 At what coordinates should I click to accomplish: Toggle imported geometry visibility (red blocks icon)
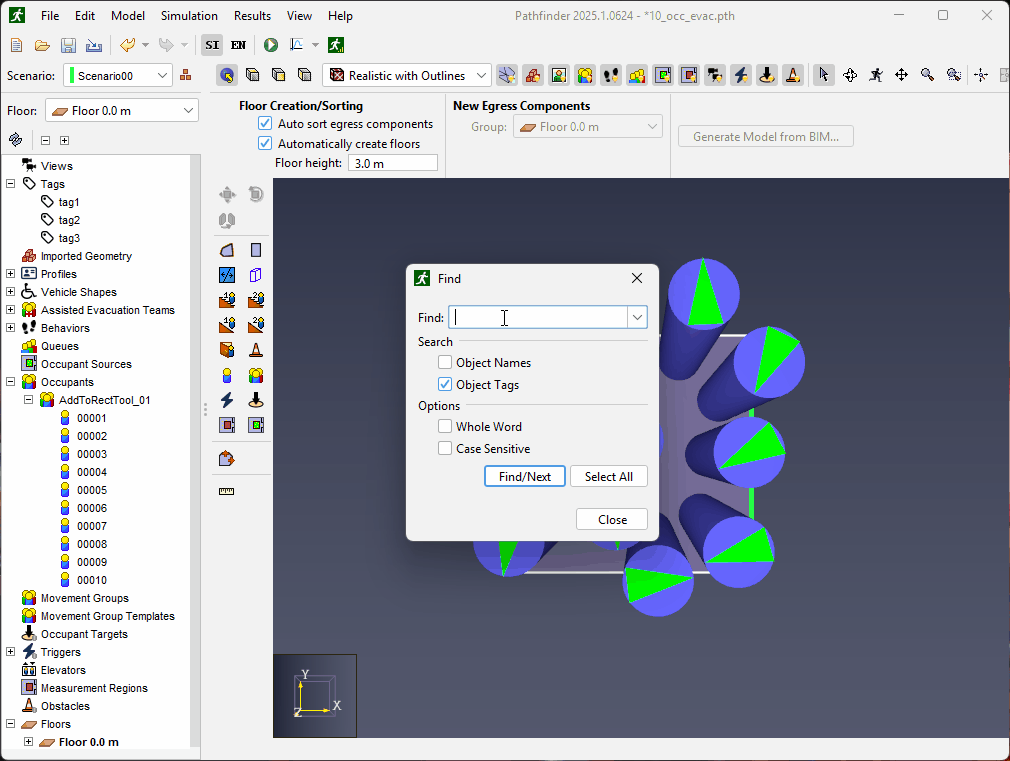click(533, 75)
